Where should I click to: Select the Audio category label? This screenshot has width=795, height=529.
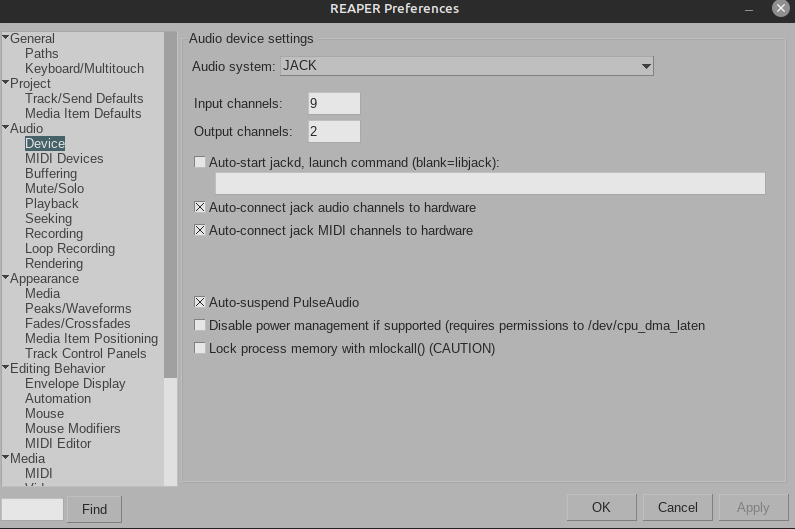[x=27, y=128]
